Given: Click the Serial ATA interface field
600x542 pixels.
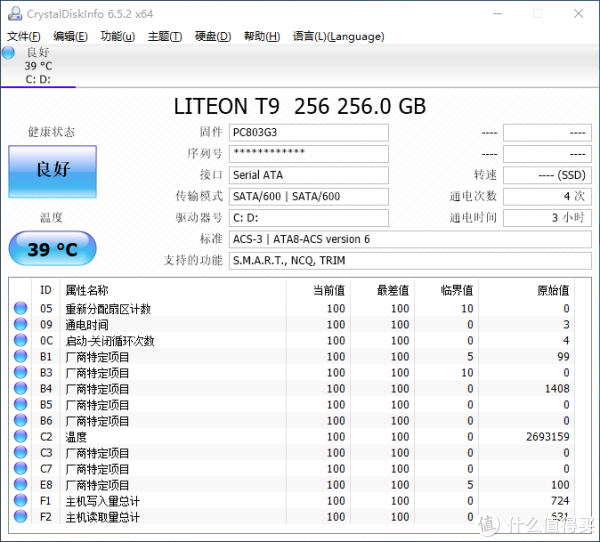Looking at the screenshot, I should click(x=309, y=175).
